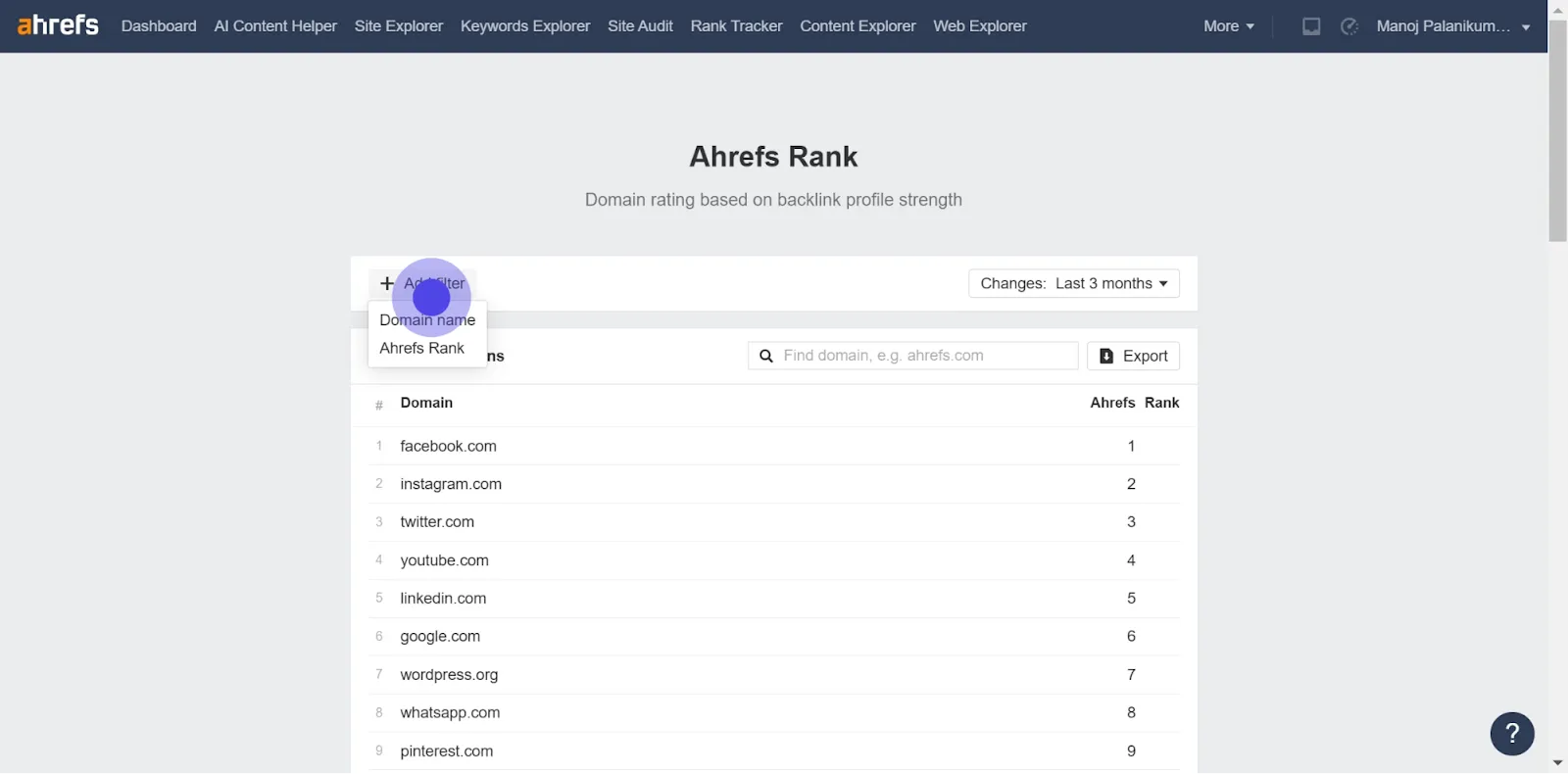This screenshot has width=1568, height=774.
Task: Click the Ahrefs logo
Action: click(x=58, y=24)
